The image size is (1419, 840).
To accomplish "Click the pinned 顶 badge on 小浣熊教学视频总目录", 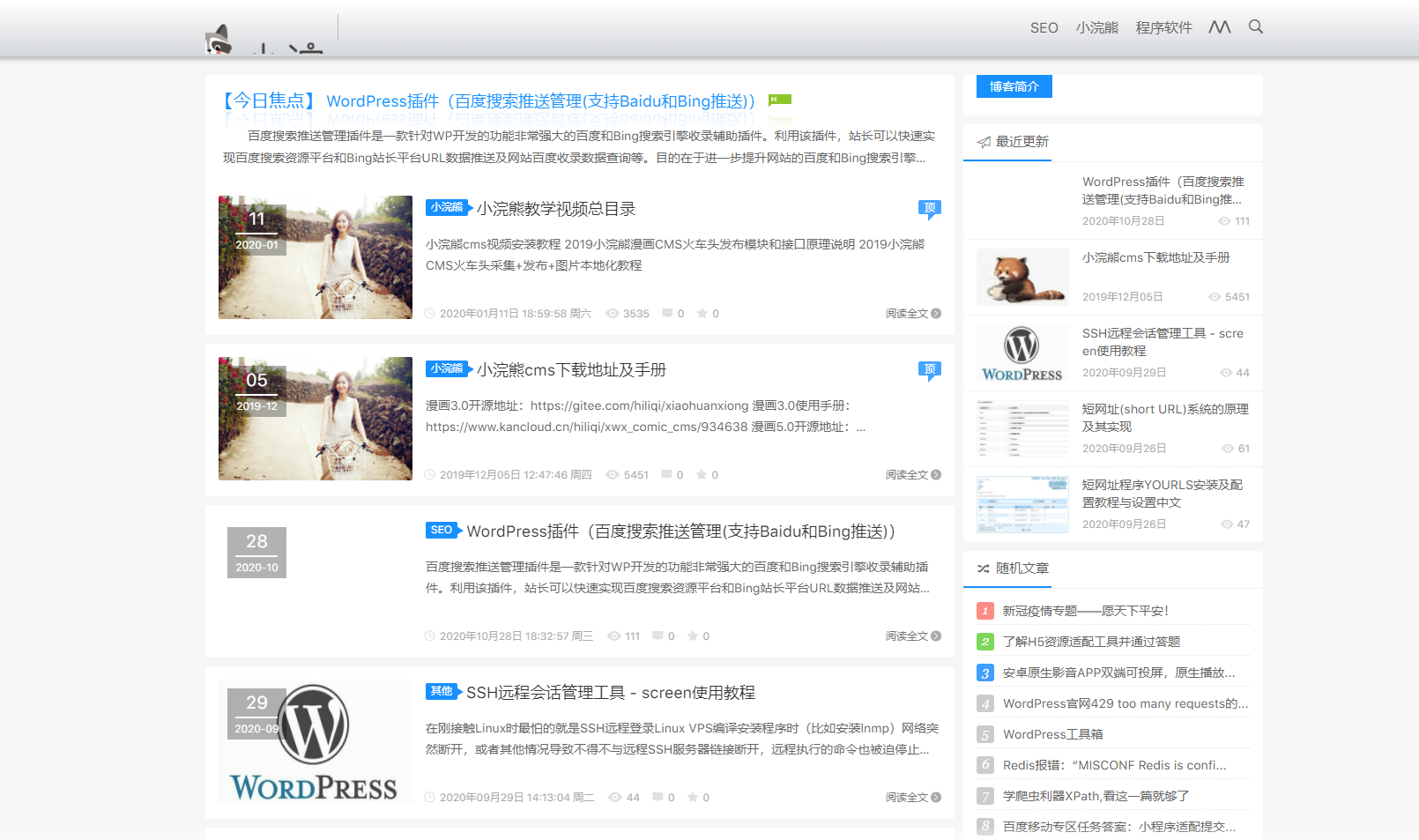I will pos(931,208).
